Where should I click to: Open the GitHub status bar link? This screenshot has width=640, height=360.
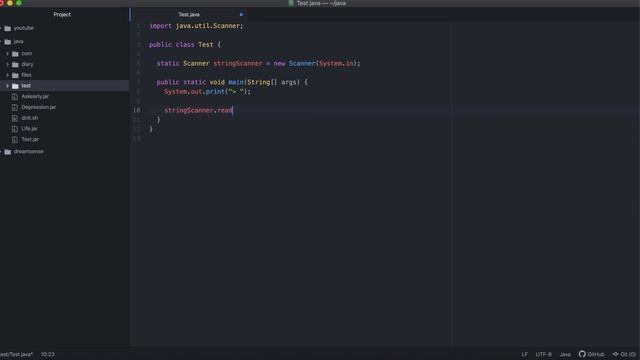point(591,354)
